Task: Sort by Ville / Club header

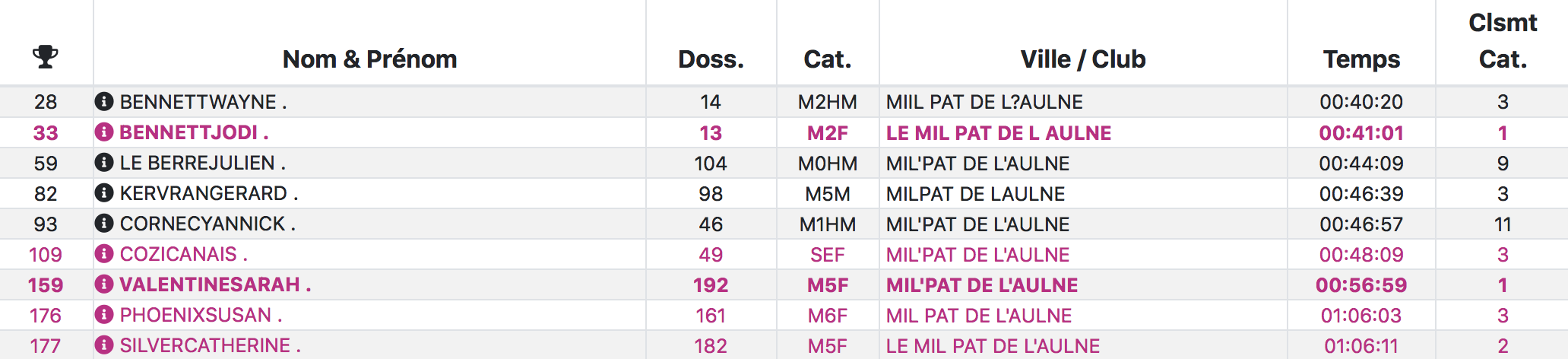Action: (x=1083, y=59)
